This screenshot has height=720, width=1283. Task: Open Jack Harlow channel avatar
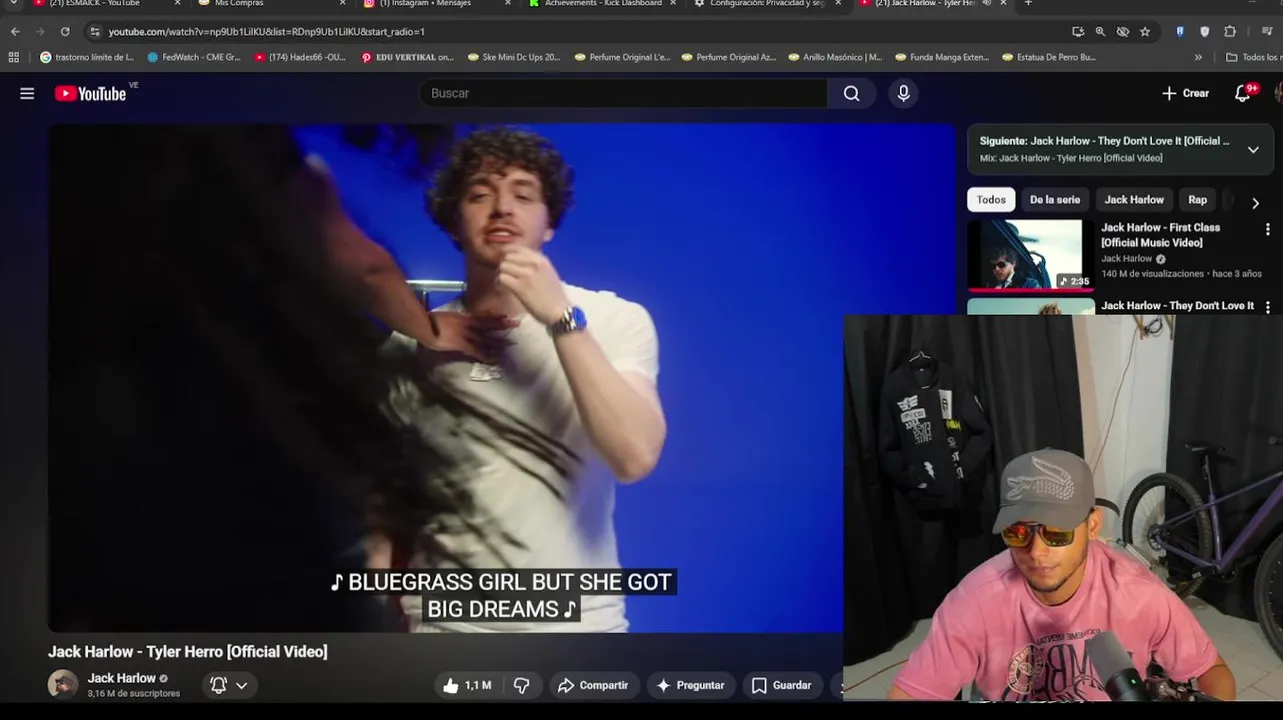pyautogui.click(x=63, y=684)
